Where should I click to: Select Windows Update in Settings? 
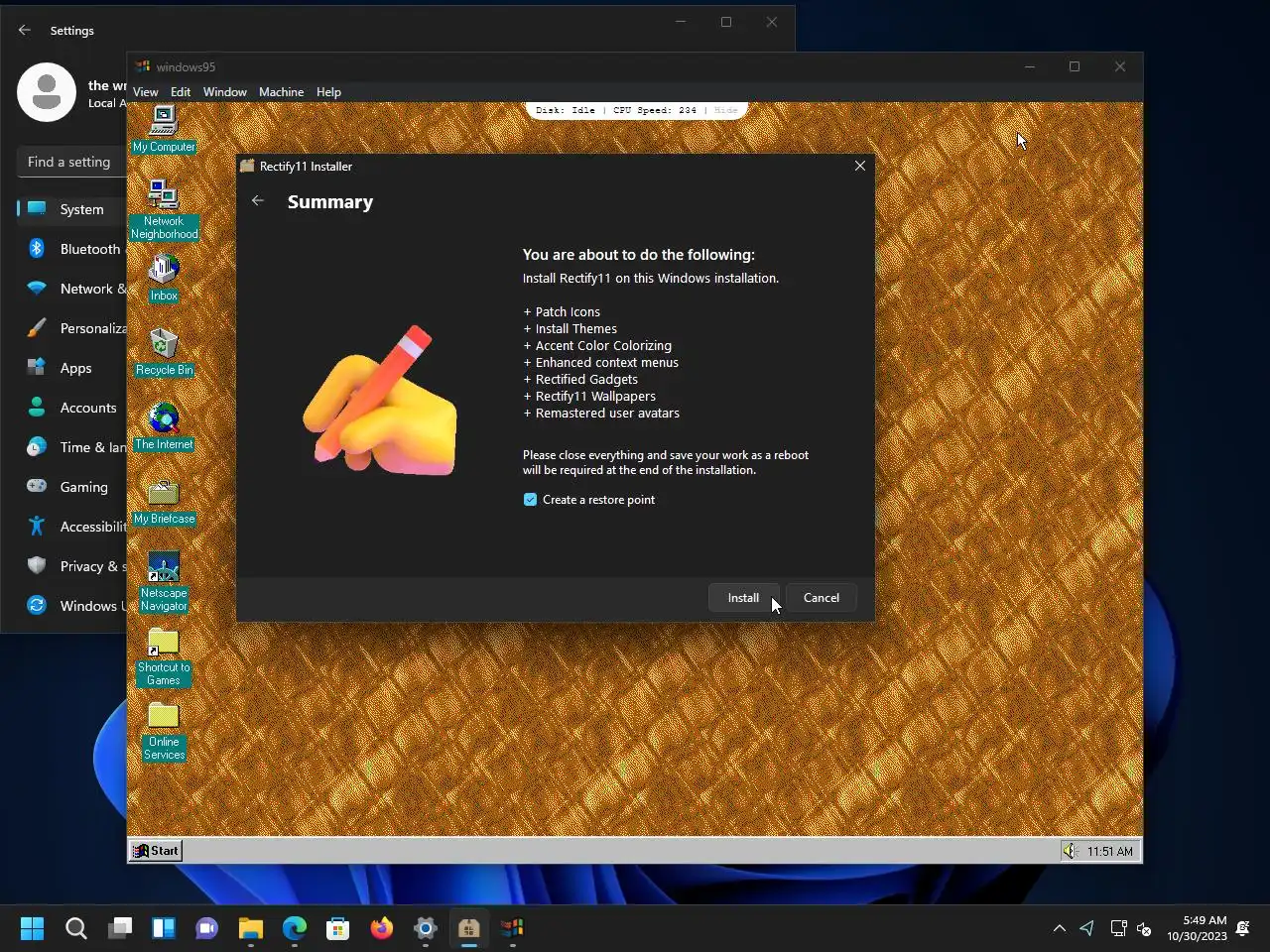pos(71,606)
